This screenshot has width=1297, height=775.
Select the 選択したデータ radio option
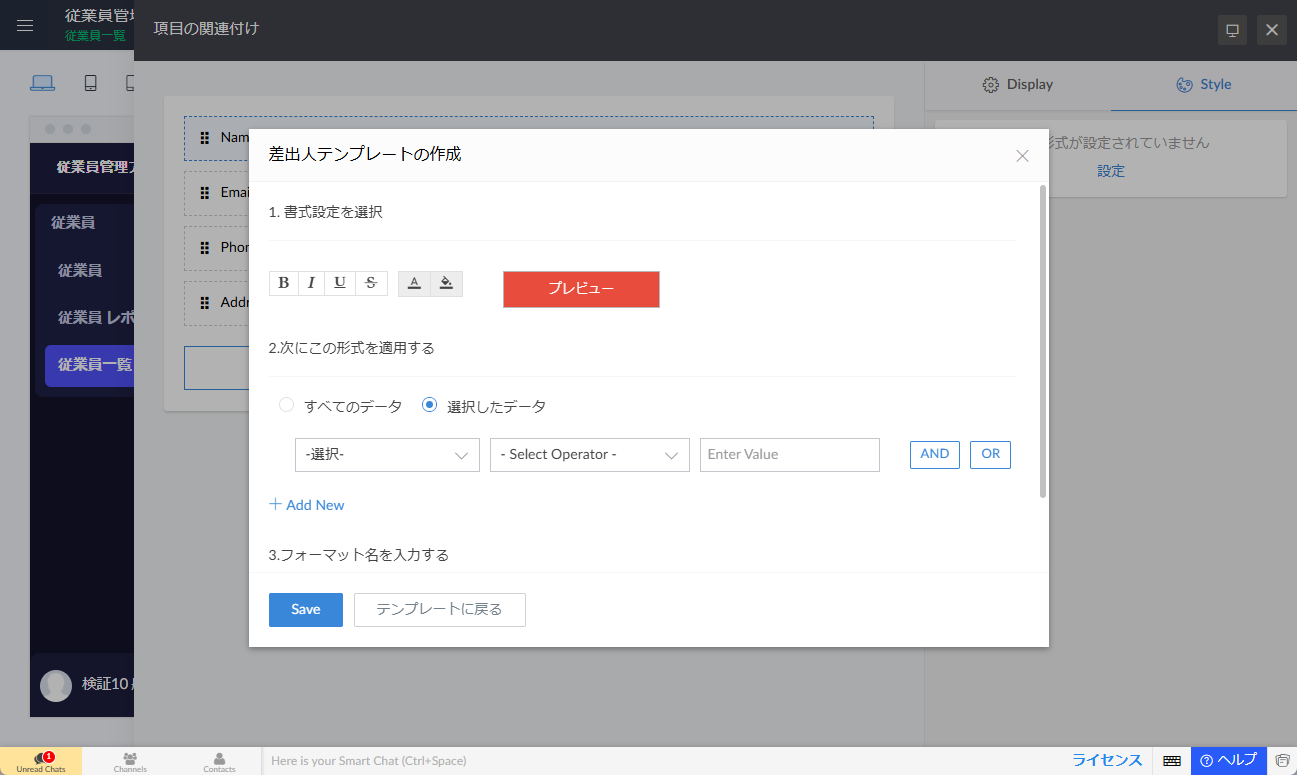[x=430, y=405]
